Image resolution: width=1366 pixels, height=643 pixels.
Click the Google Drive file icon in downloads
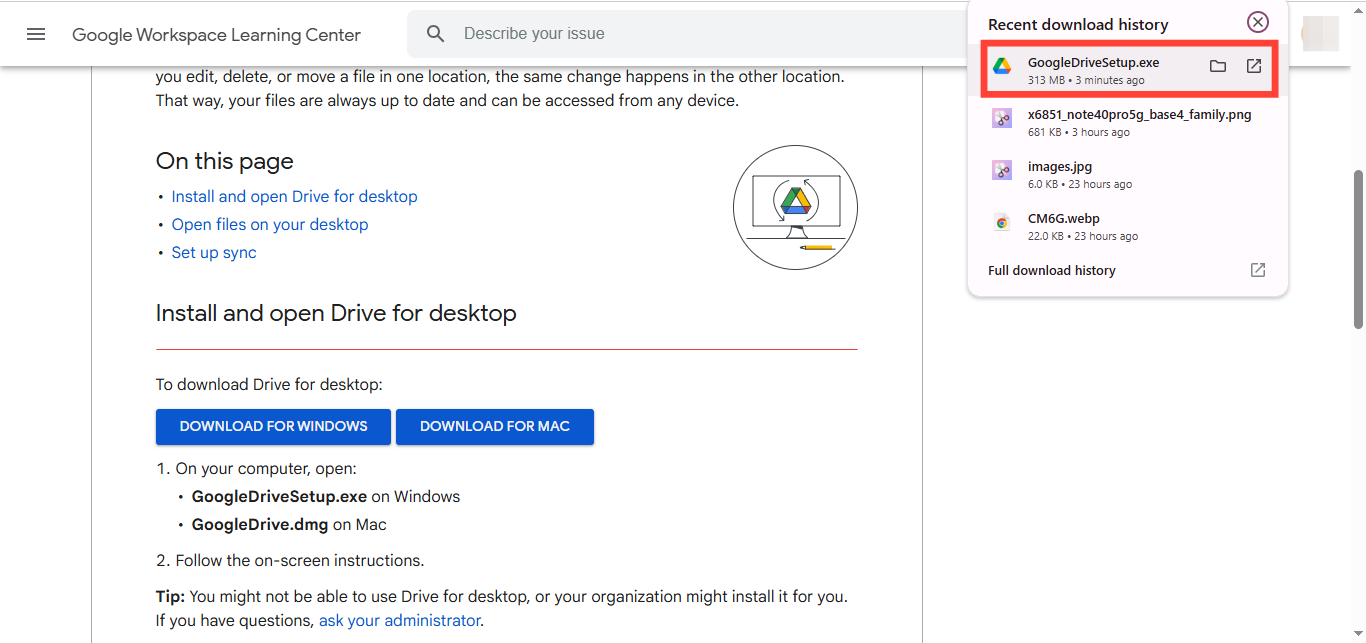point(1002,66)
